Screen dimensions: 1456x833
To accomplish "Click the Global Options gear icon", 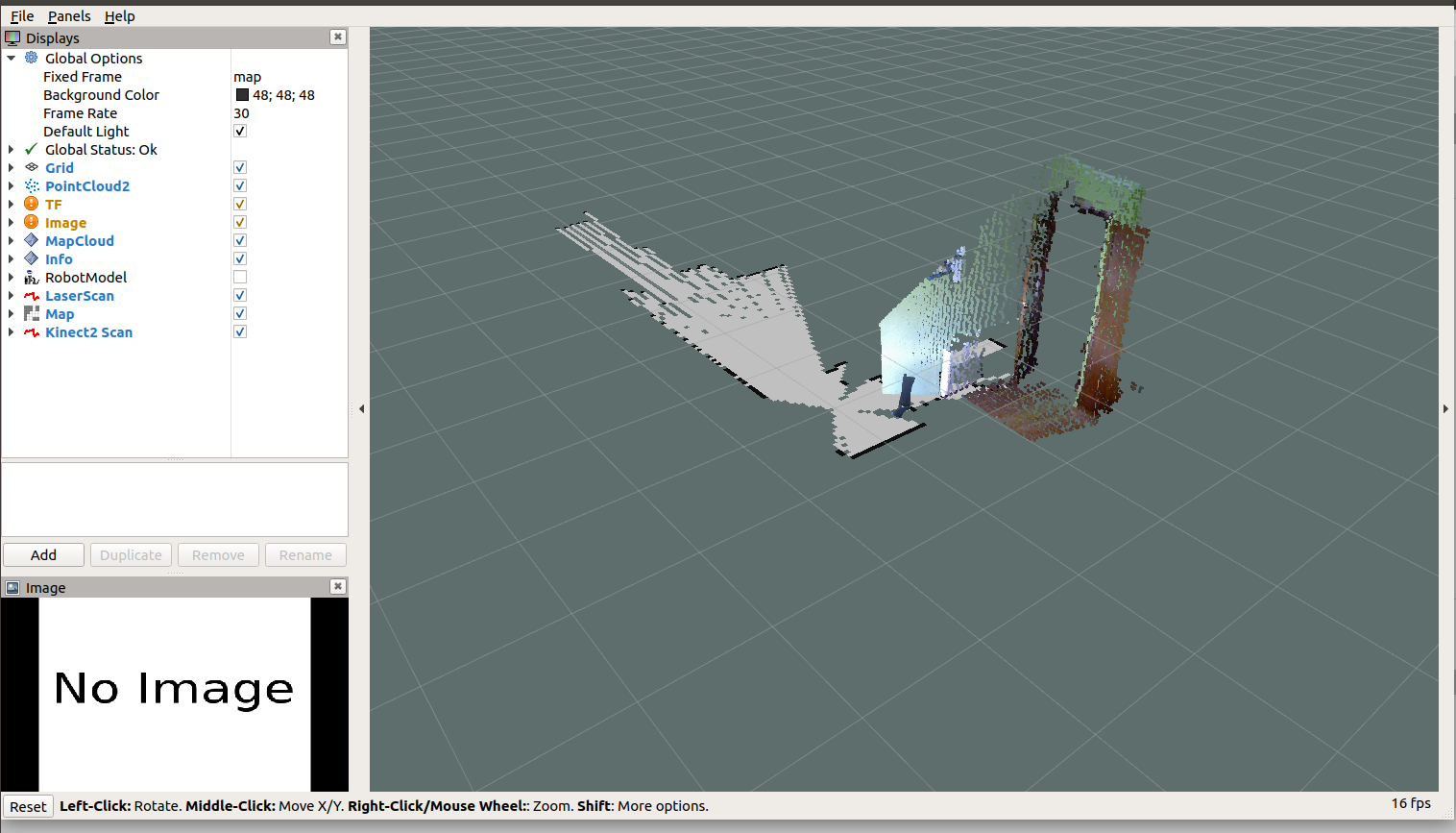I will (x=32, y=58).
